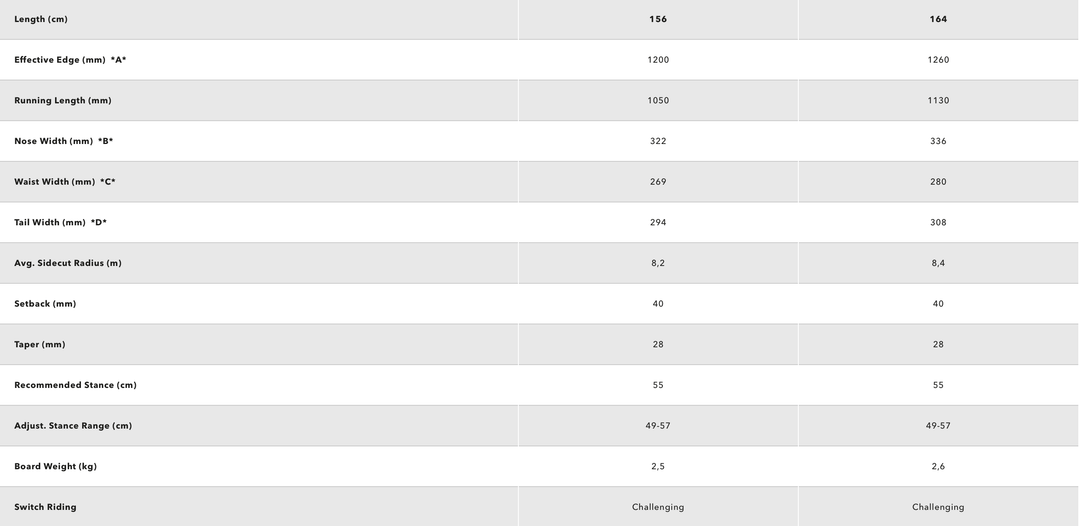
Task: Select the 1130 running length value
Action: [x=938, y=101]
